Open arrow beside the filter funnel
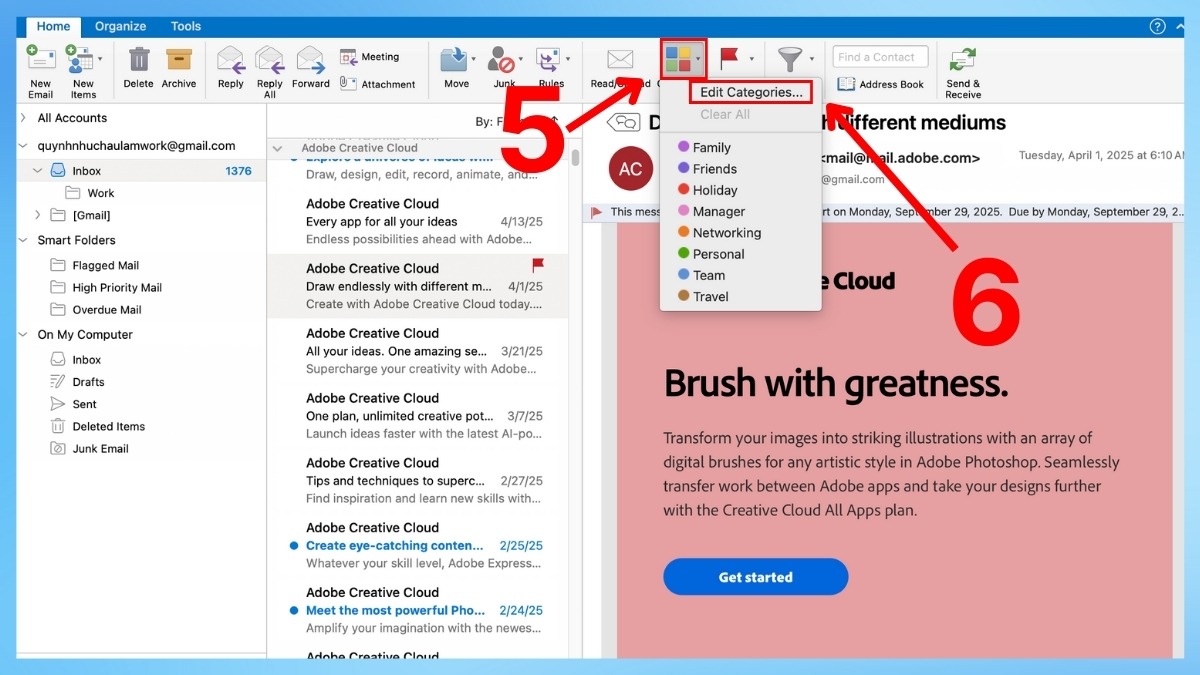1200x675 pixels. 812,60
